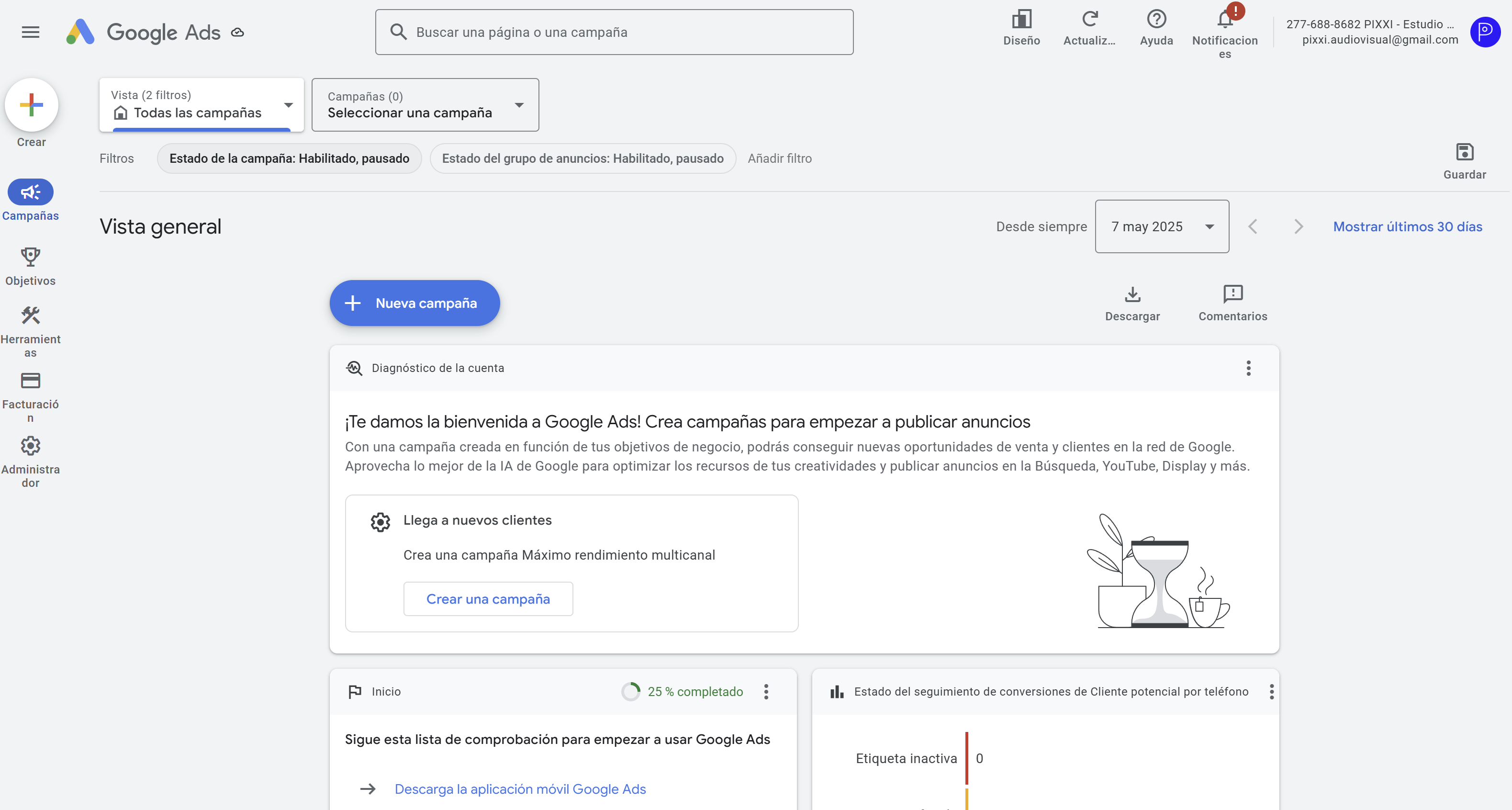This screenshot has height=810, width=1512.
Task: Open Comentarios feedback
Action: (x=1232, y=304)
